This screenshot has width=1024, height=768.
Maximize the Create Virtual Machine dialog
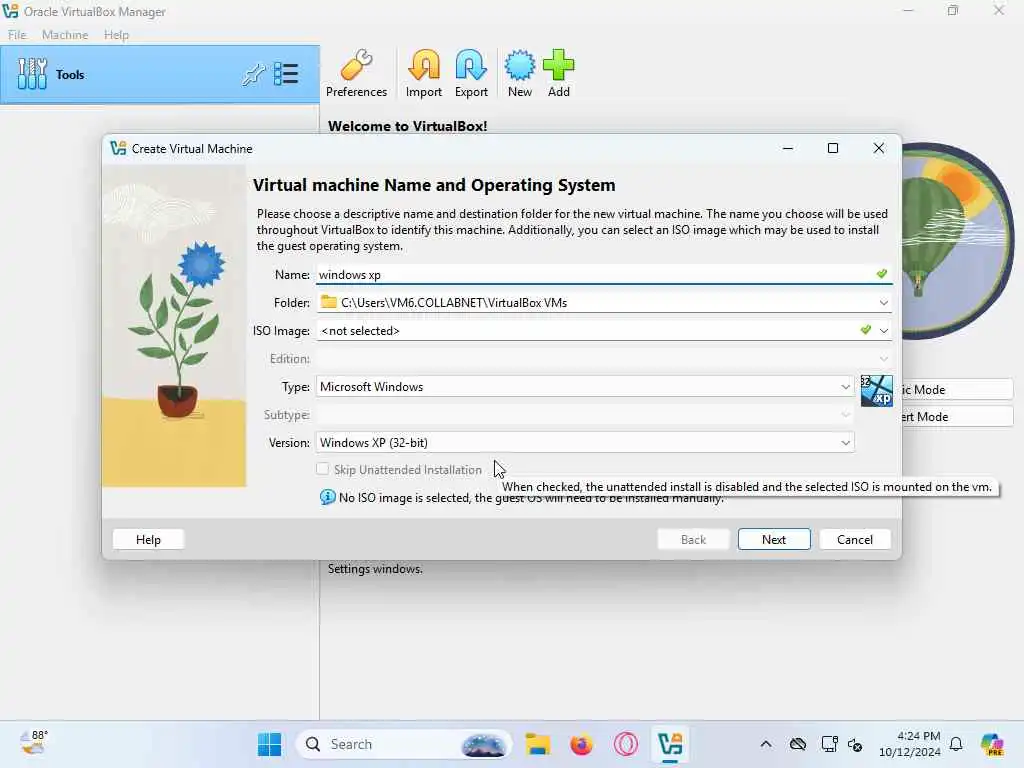click(833, 148)
